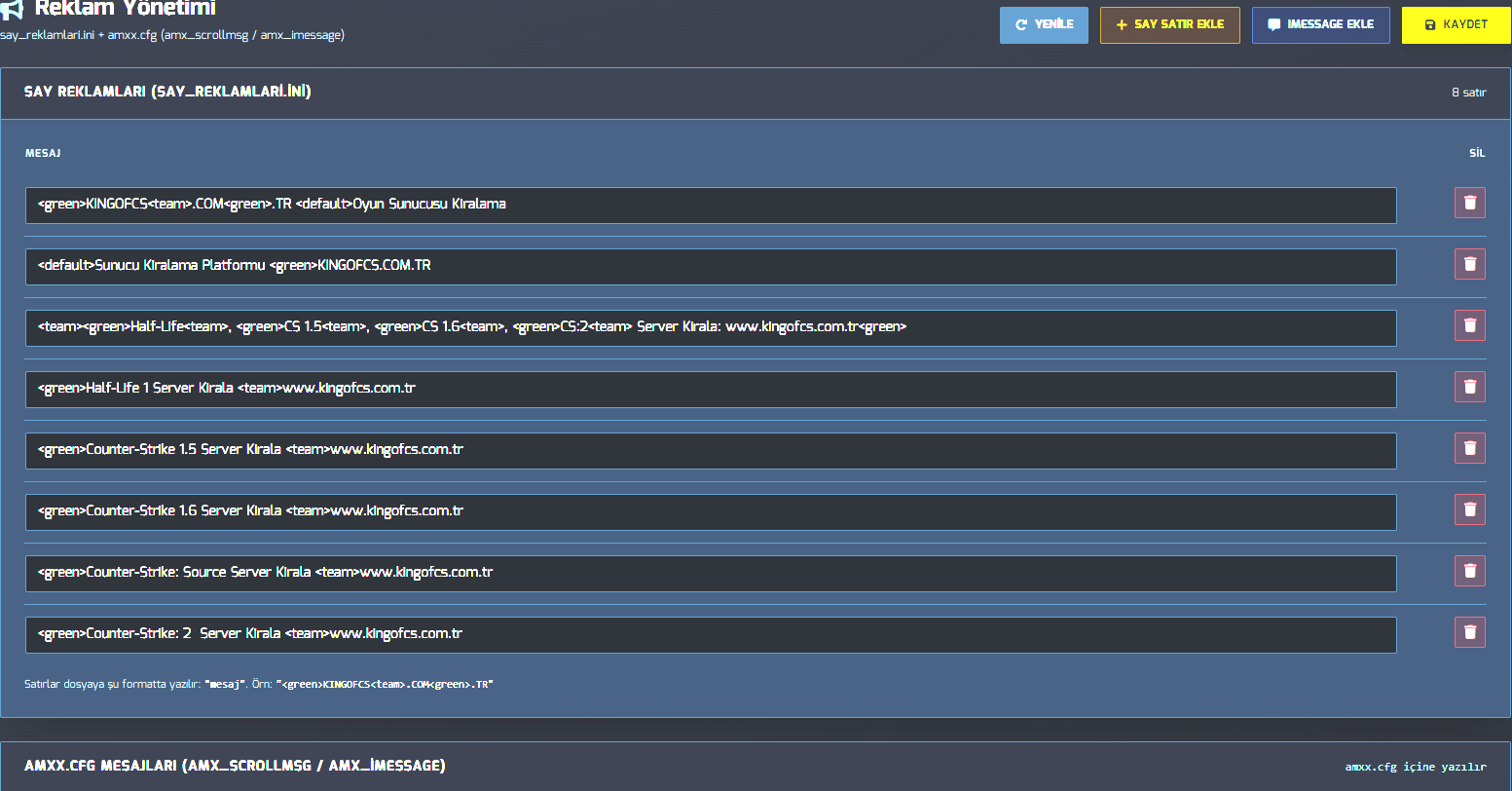Delete the Sunucu Kiralama Platformu row
Screen dimensions: 1512x791
[x=1470, y=264]
